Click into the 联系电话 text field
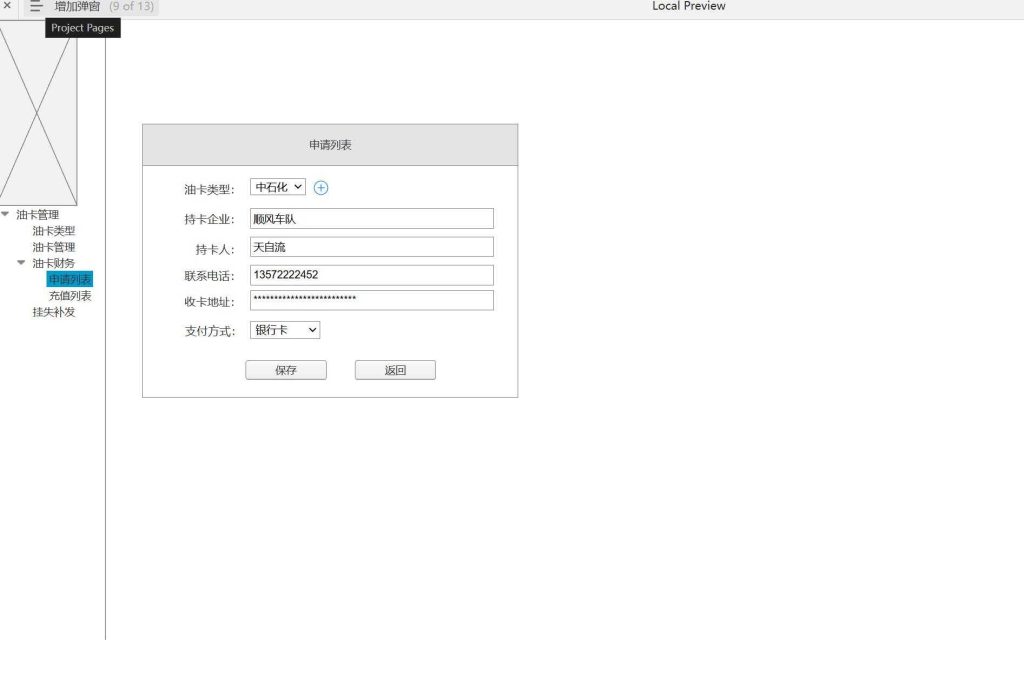This screenshot has width=1024, height=673. tap(371, 275)
